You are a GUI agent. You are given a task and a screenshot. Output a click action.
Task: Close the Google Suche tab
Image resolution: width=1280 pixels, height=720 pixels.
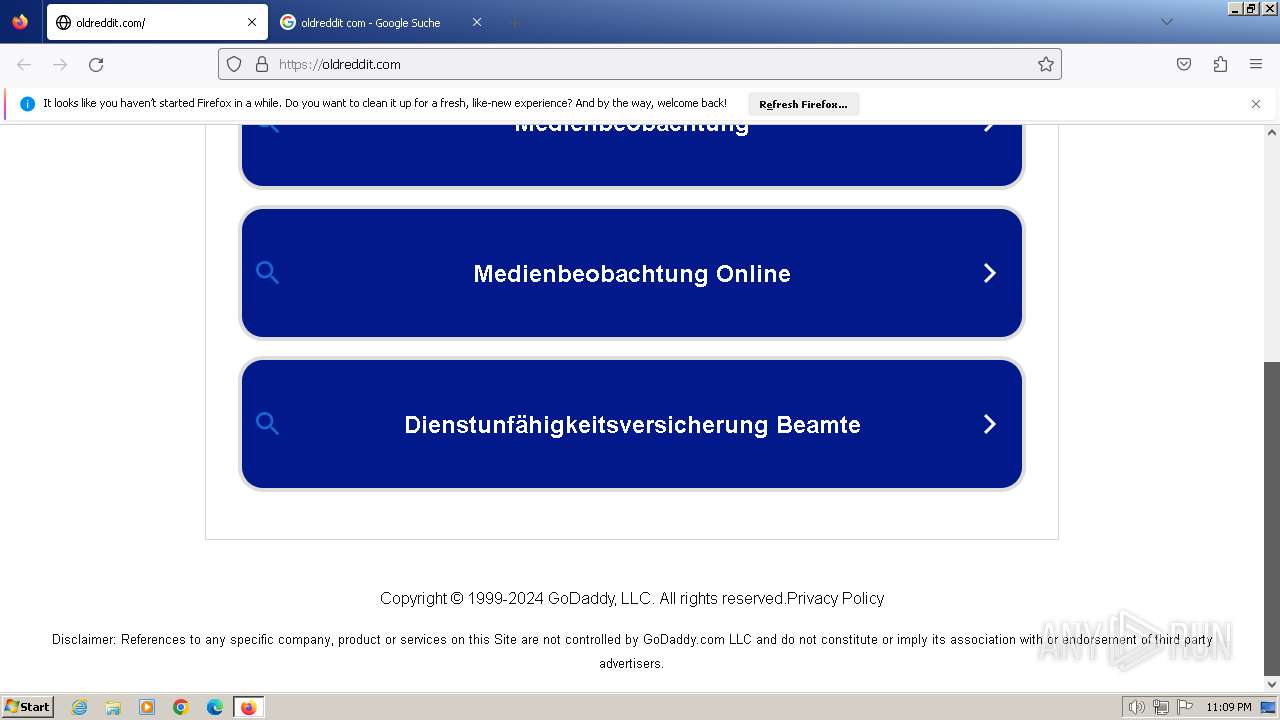(477, 22)
